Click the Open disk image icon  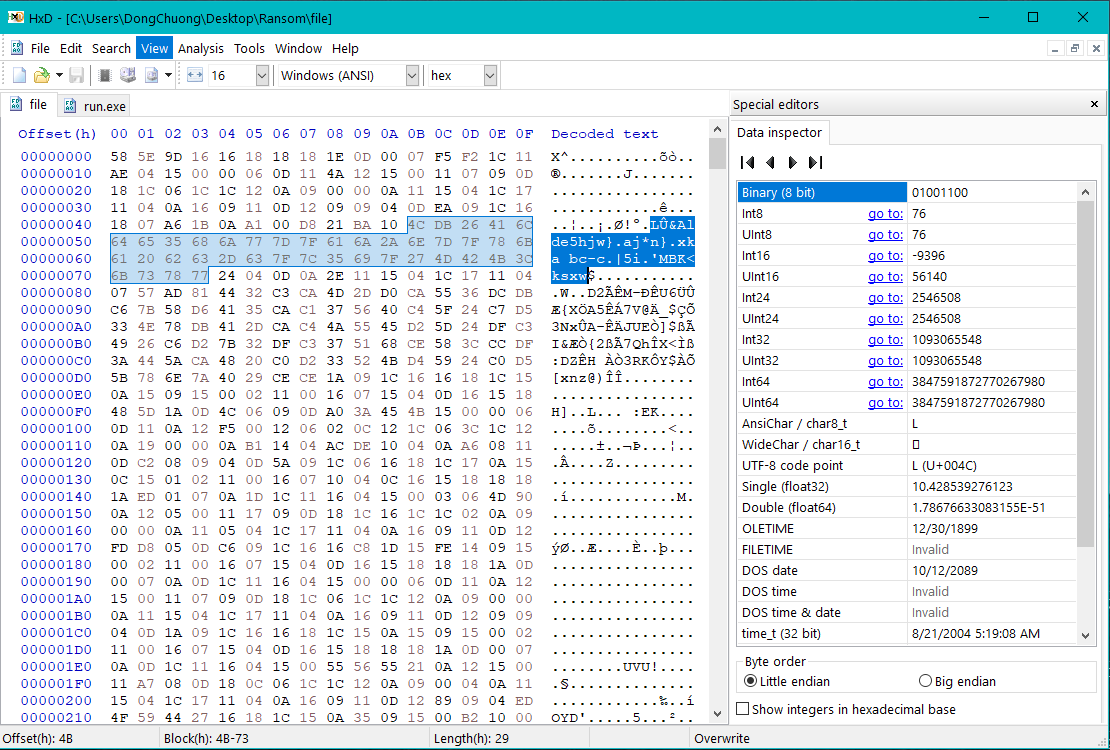(151, 75)
